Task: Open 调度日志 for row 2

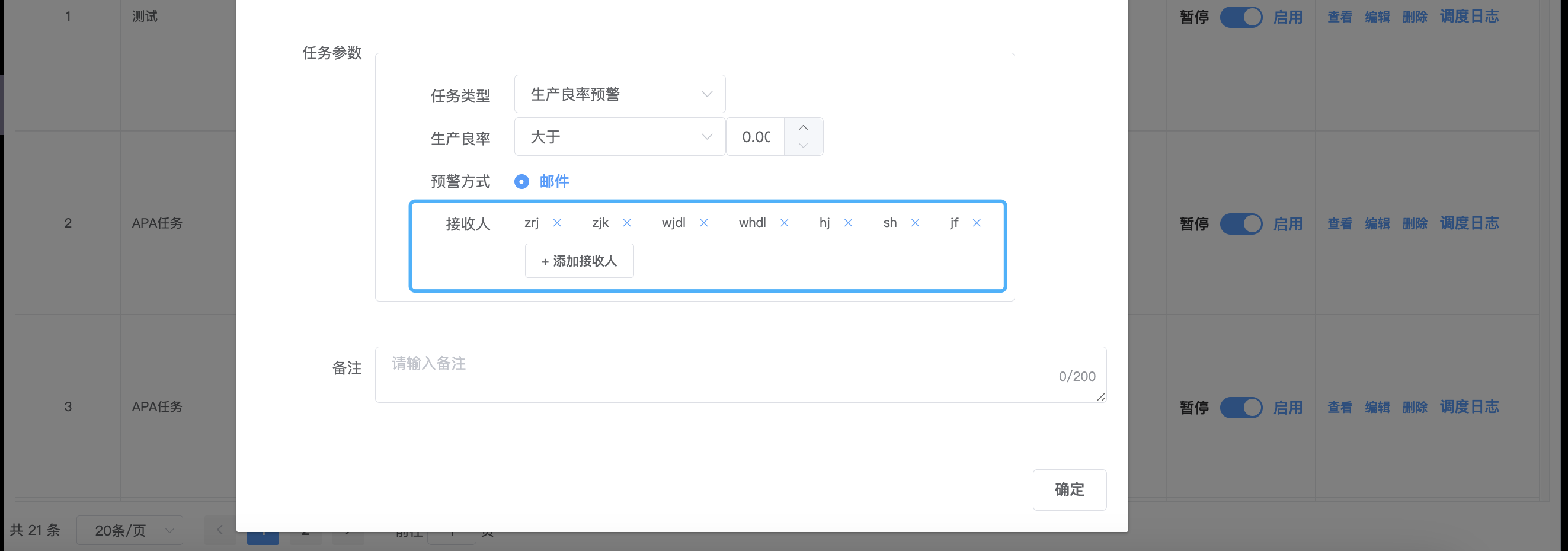Action: [1469, 223]
